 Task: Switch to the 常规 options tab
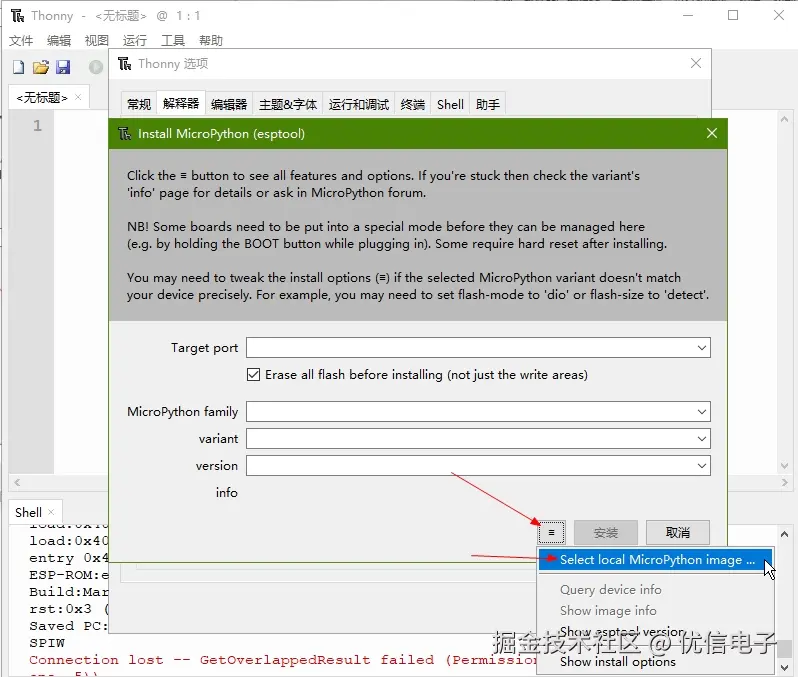click(x=139, y=104)
